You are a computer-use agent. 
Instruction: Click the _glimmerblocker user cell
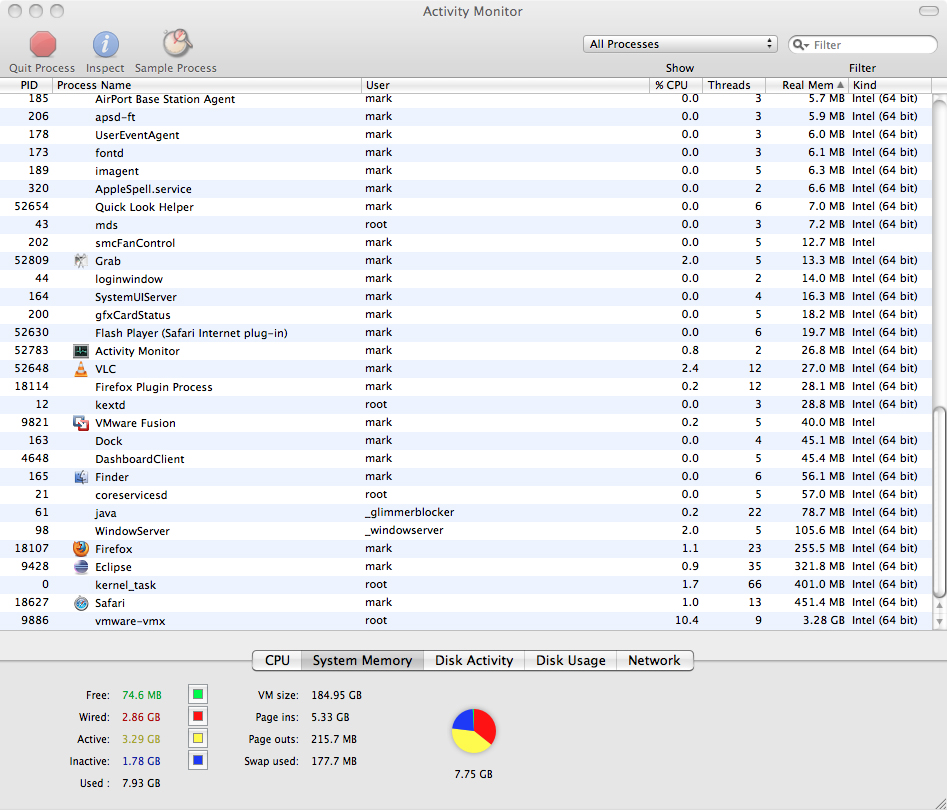(409, 512)
